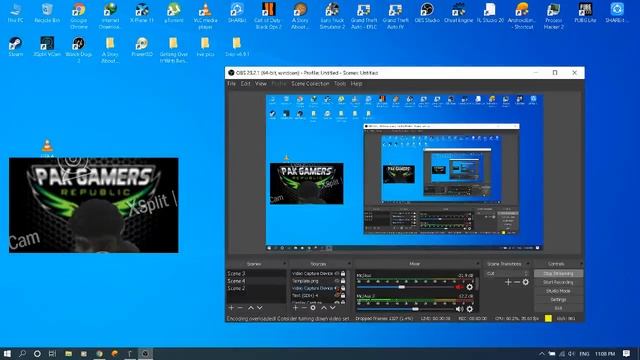Open the Scene Collection menu
The height and width of the screenshot is (360, 640).
[310, 84]
